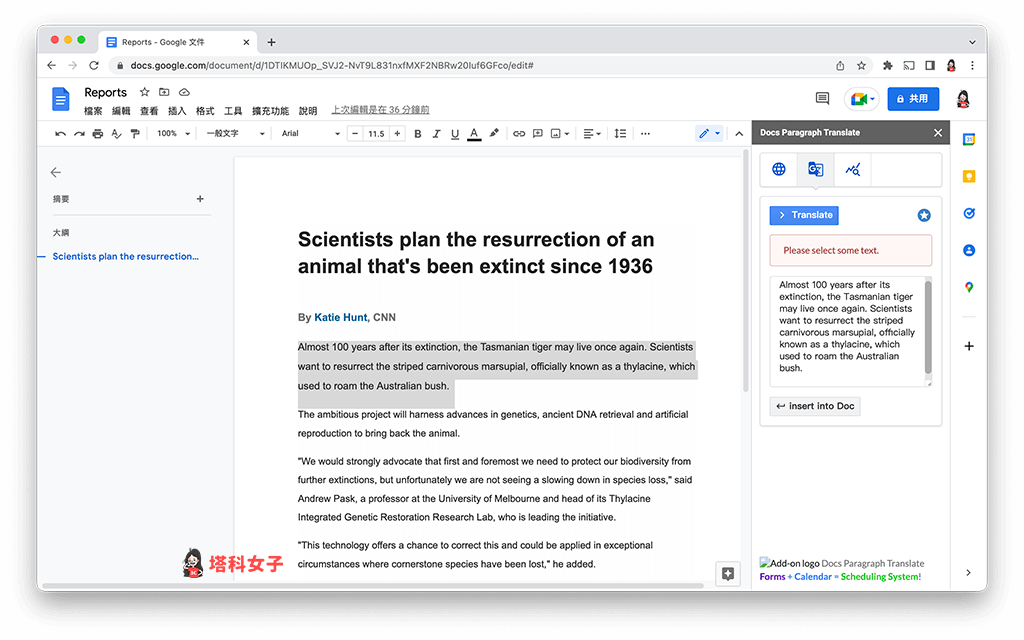Open the 工具 menu

pos(233,111)
